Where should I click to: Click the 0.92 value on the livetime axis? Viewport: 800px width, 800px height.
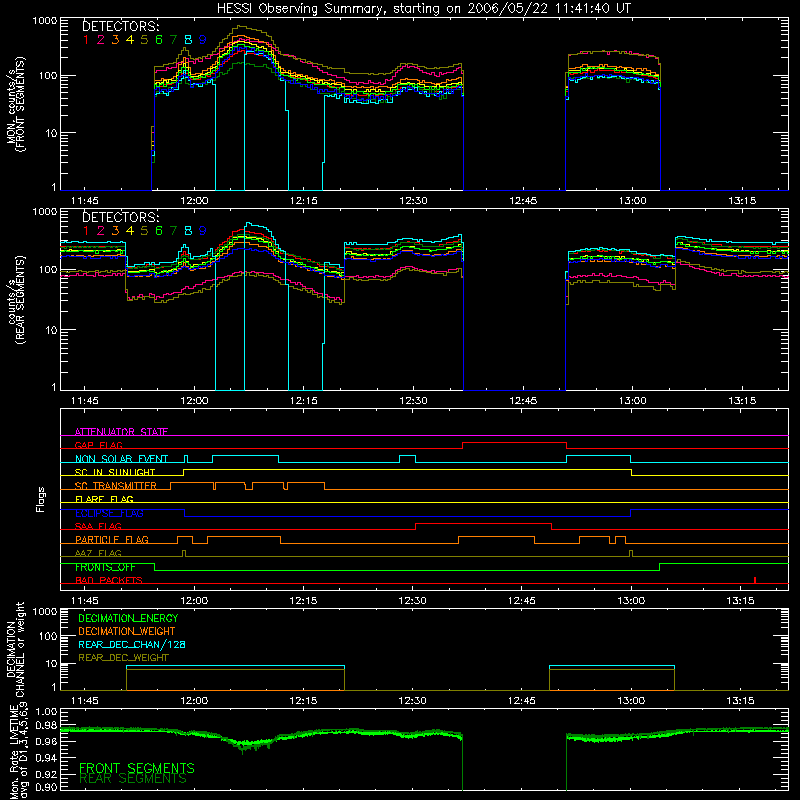click(46, 772)
